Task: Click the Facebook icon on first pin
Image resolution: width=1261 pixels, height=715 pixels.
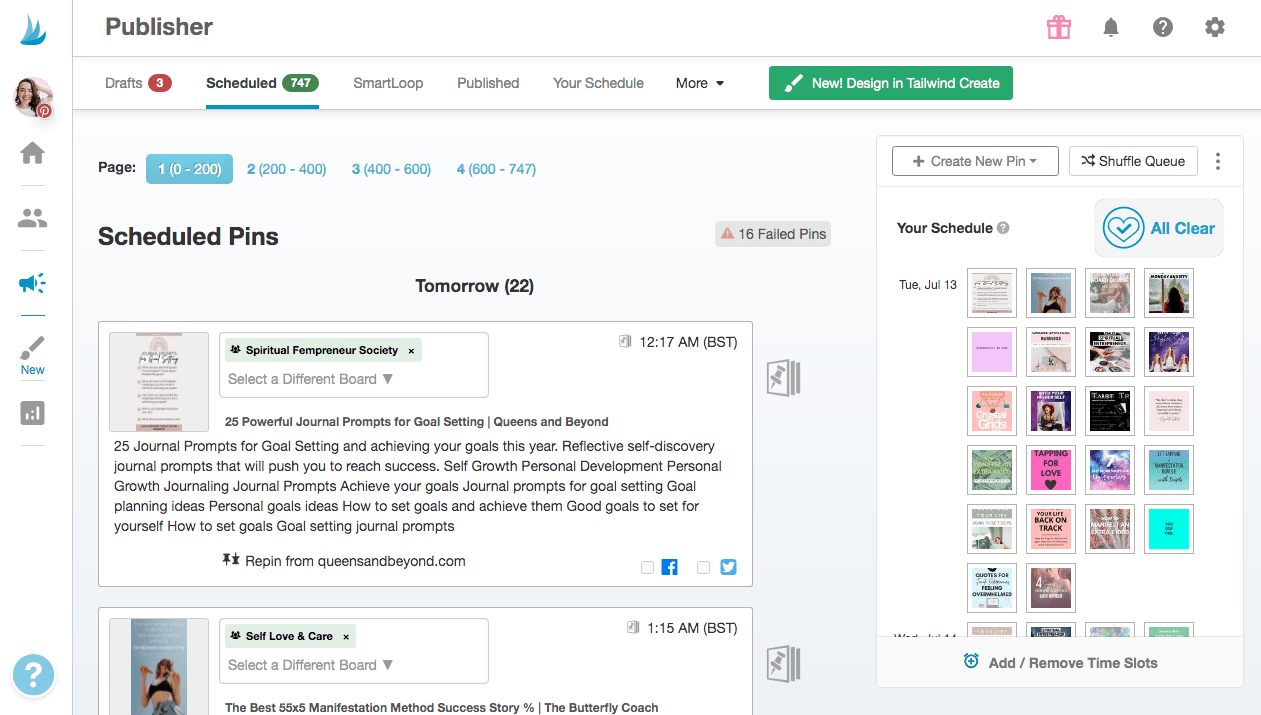Action: (670, 567)
